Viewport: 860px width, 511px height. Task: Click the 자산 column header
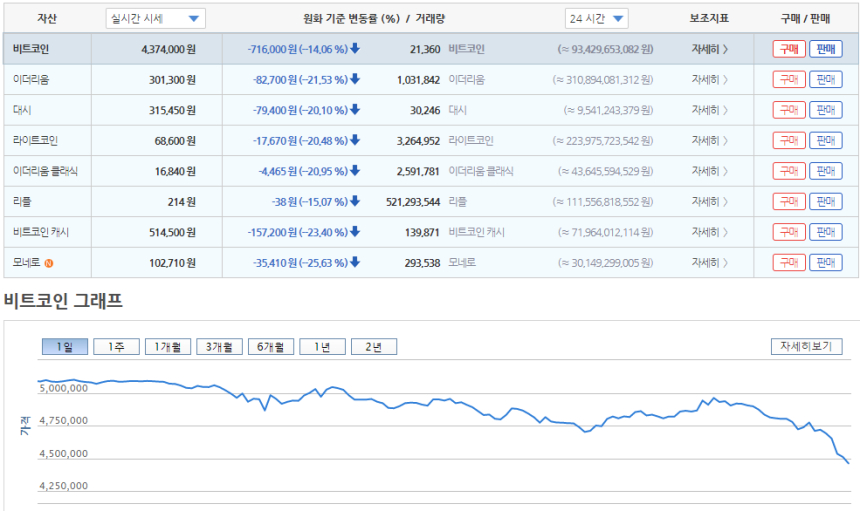(47, 19)
